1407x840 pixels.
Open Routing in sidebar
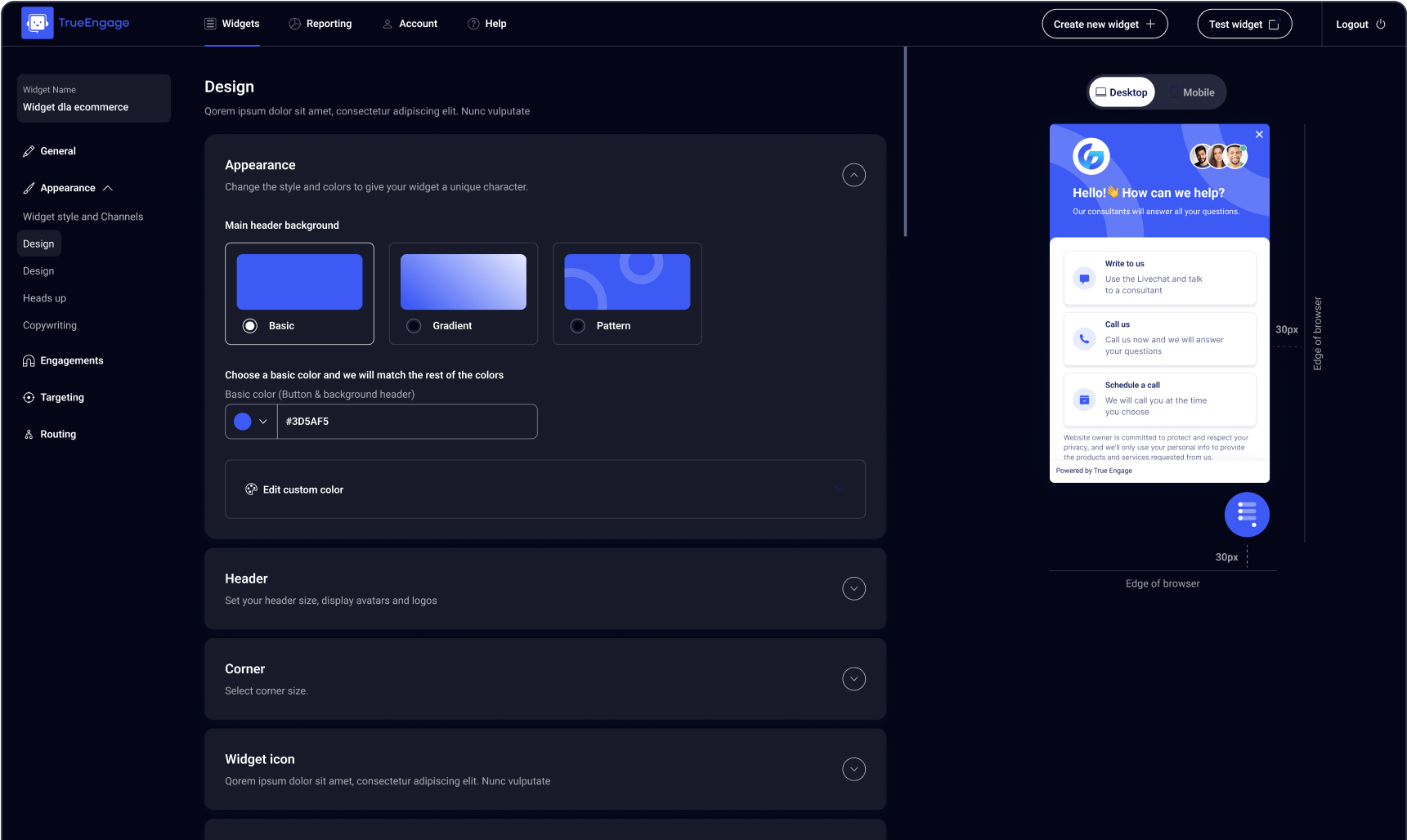pos(49,435)
